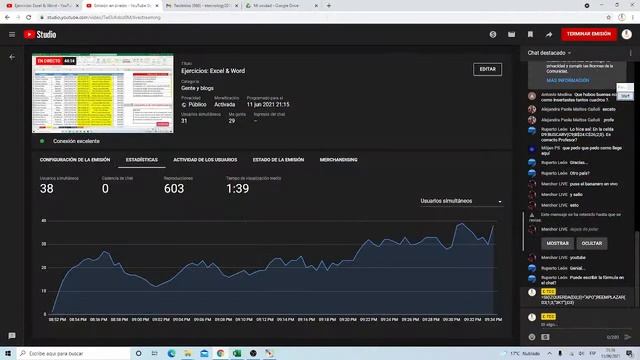The width and height of the screenshot is (640, 360).
Task: Open Microsoft Edge from the taskbar
Action: tap(171, 353)
